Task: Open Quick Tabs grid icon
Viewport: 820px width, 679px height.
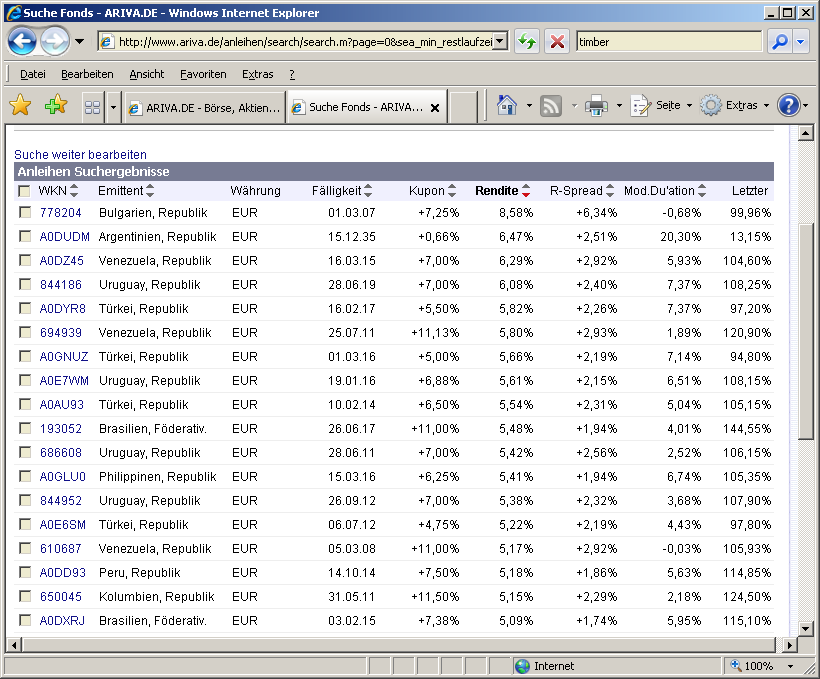Action: pyautogui.click(x=93, y=107)
